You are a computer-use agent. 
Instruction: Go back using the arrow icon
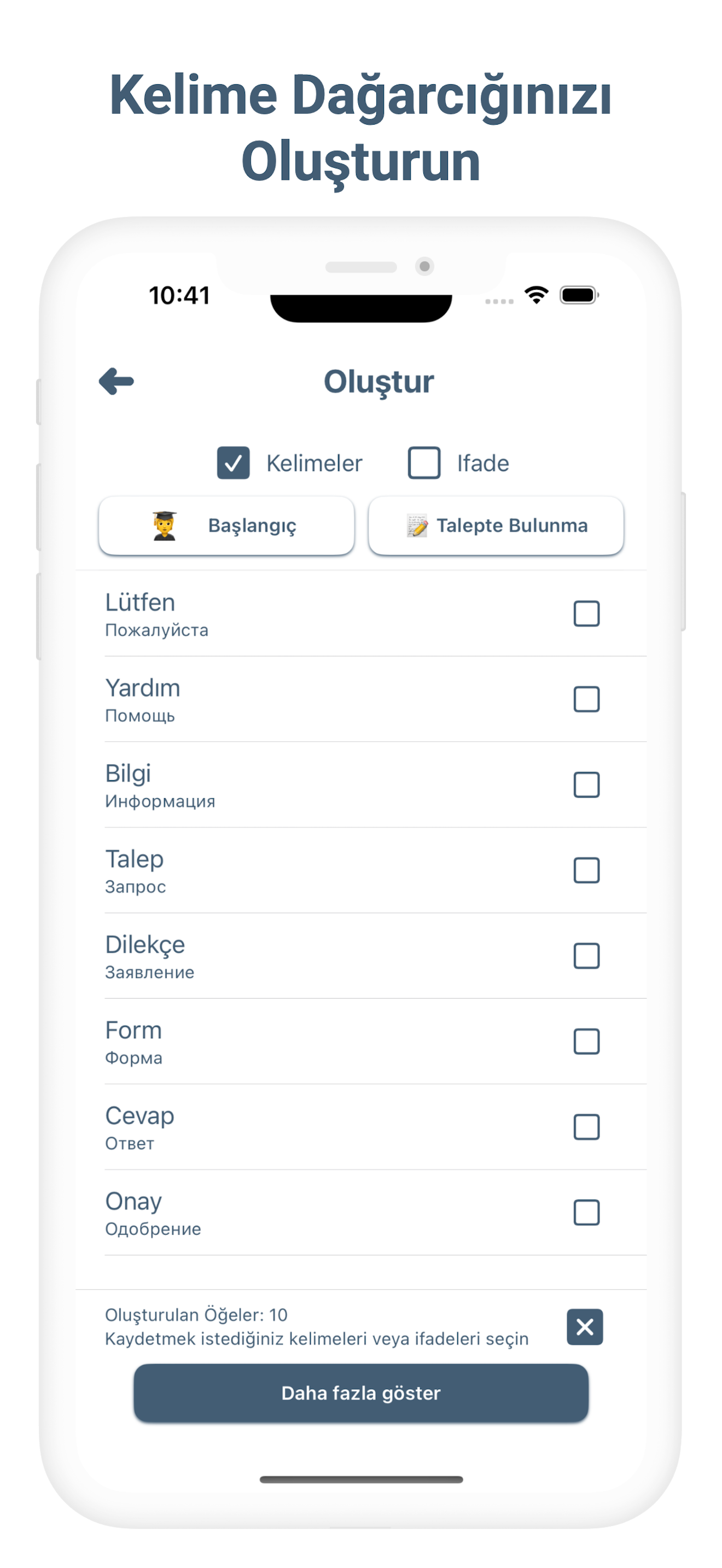[x=117, y=382]
